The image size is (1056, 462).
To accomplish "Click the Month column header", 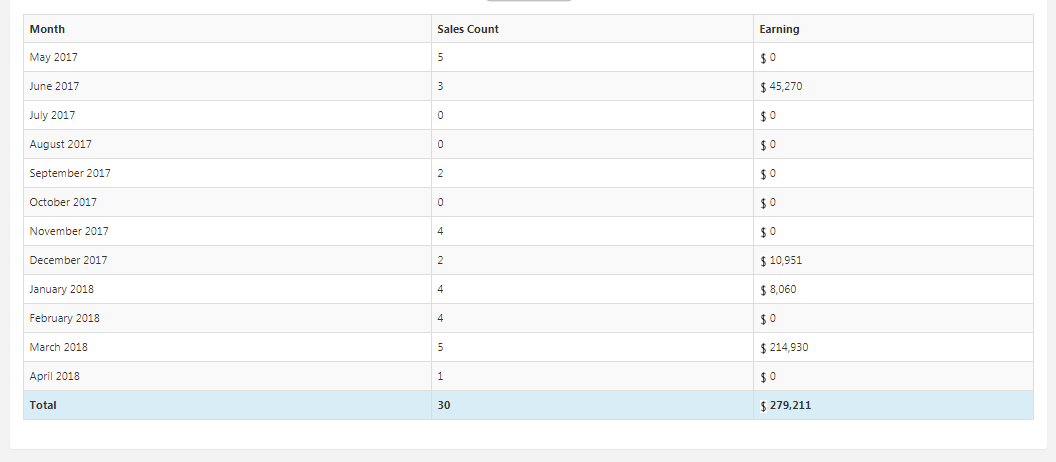I will coord(47,29).
